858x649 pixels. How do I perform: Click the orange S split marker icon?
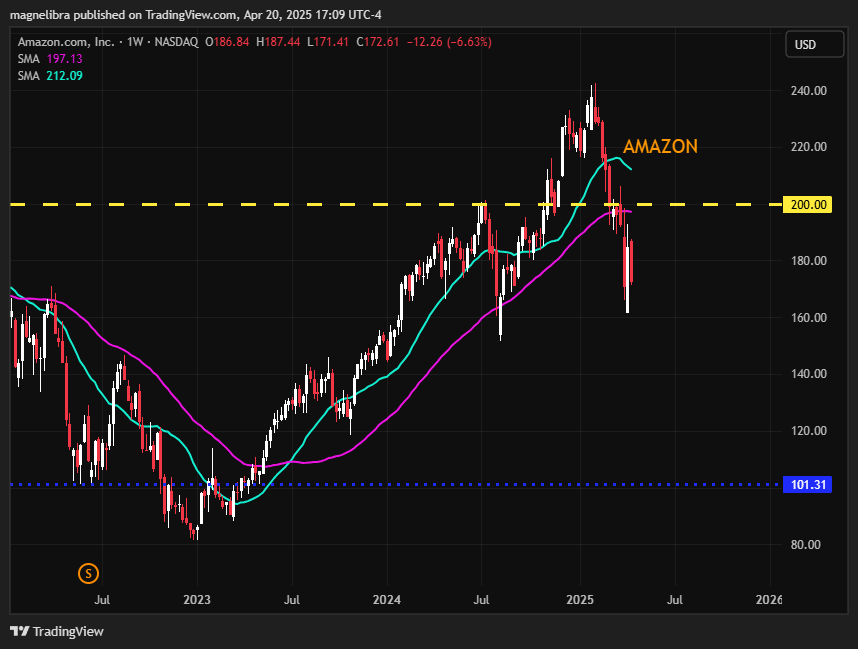point(88,573)
